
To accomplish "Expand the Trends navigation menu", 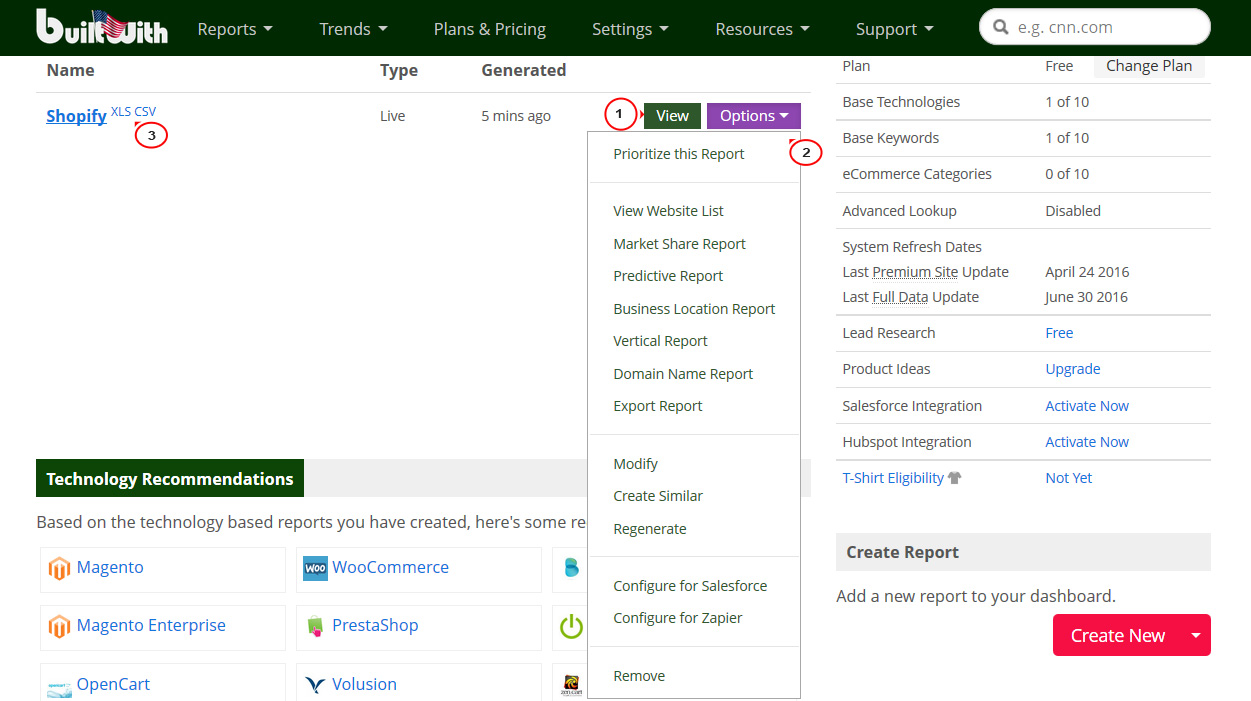I will point(353,29).
